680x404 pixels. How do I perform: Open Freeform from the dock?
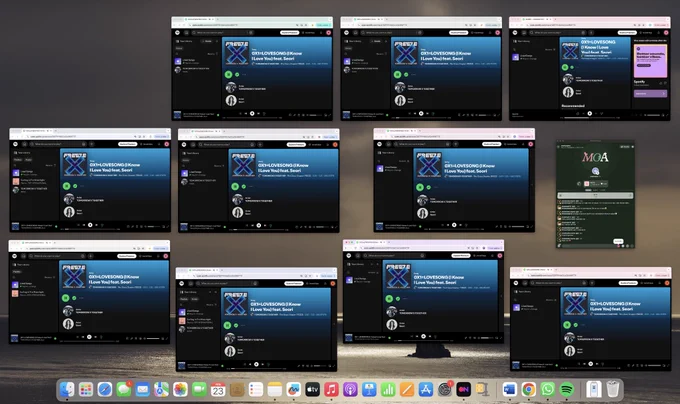pos(293,389)
